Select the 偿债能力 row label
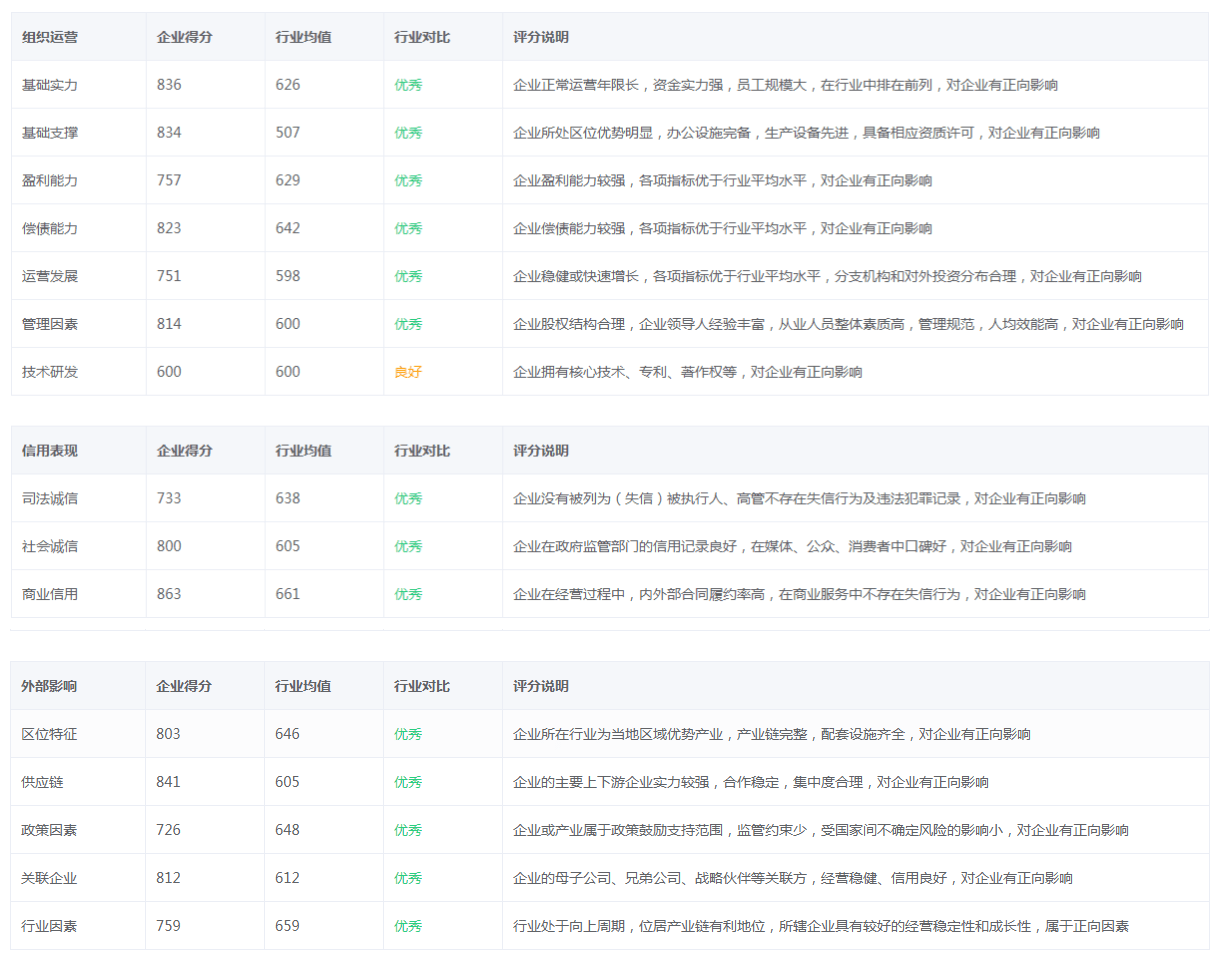 click(50, 229)
